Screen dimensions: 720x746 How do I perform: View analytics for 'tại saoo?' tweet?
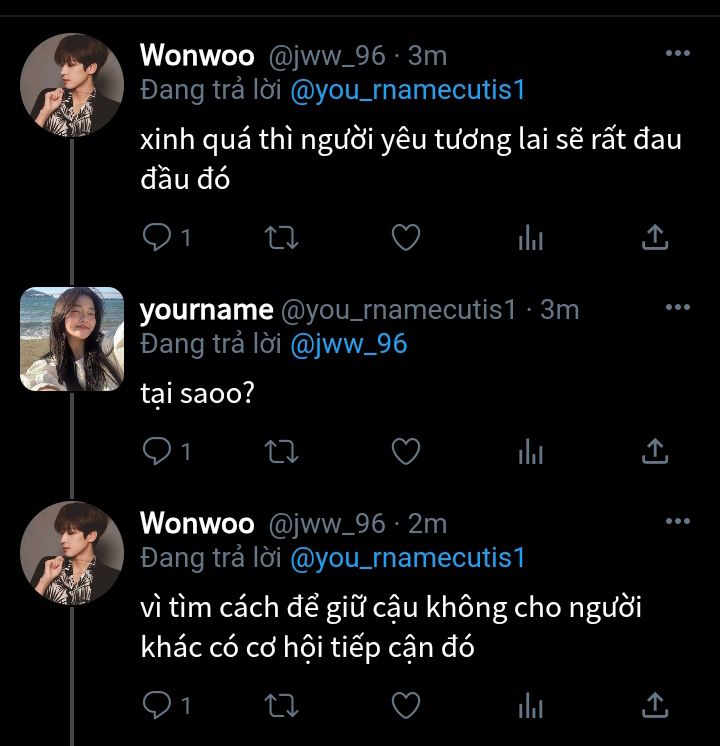click(x=530, y=452)
